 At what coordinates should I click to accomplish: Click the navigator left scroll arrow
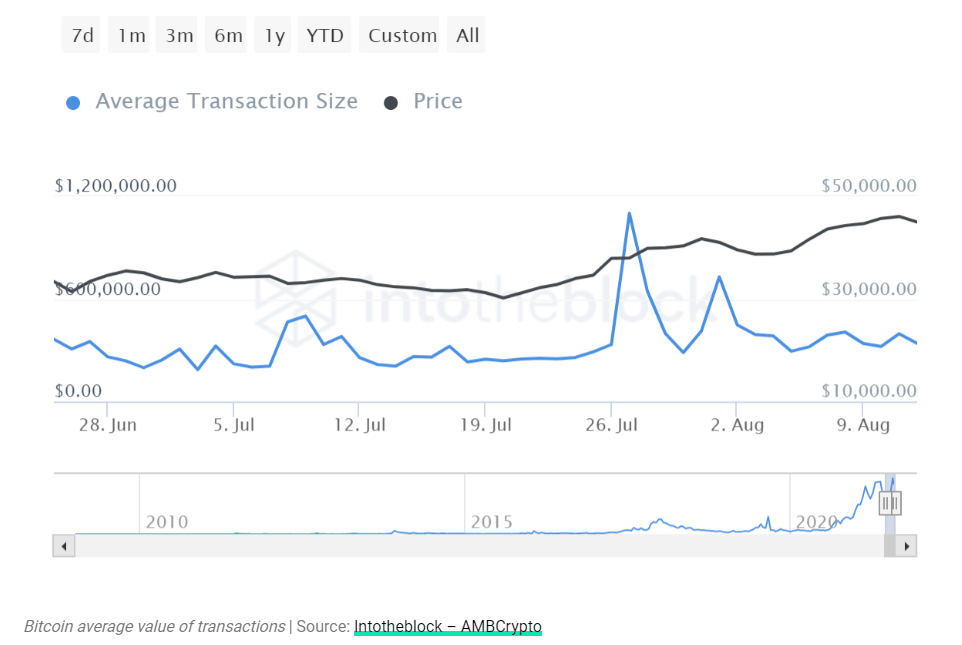[x=64, y=546]
